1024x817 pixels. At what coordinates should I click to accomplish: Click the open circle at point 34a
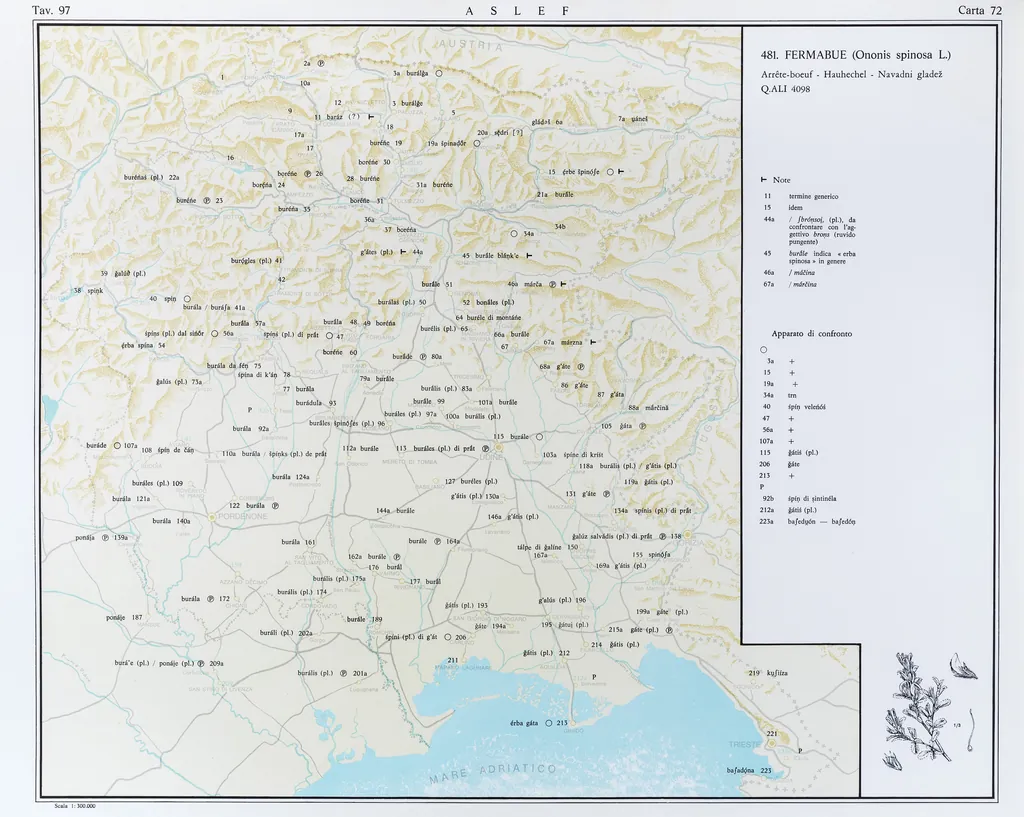coord(514,233)
